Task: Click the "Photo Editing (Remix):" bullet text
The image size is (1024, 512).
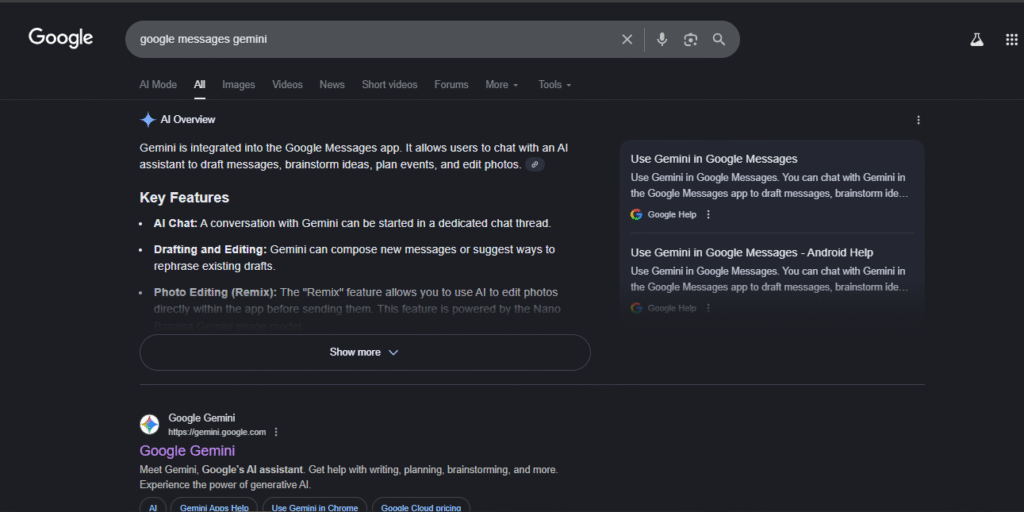Action: tap(216, 292)
